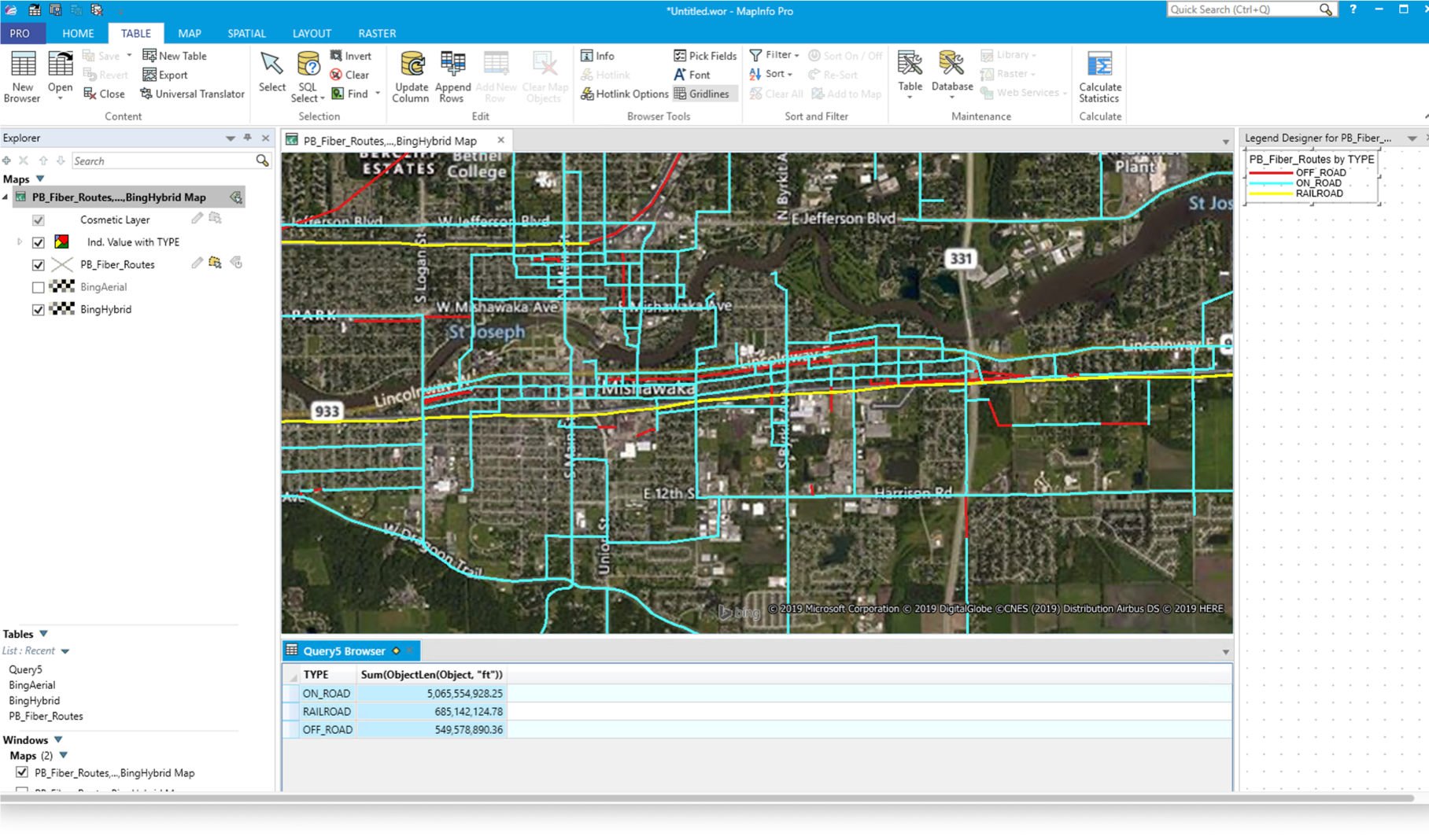Export the current table
This screenshot has height=840, width=1429.
164,75
